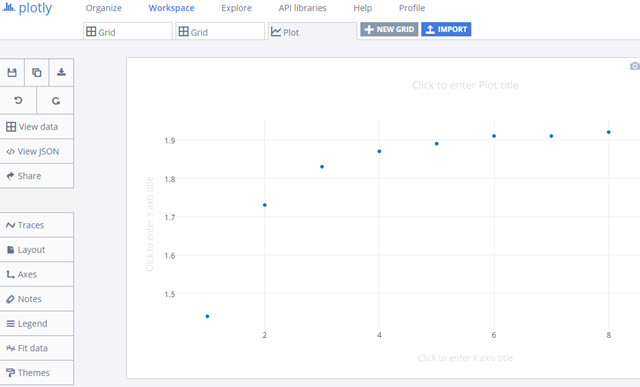Select the Plot tab

(x=312, y=31)
